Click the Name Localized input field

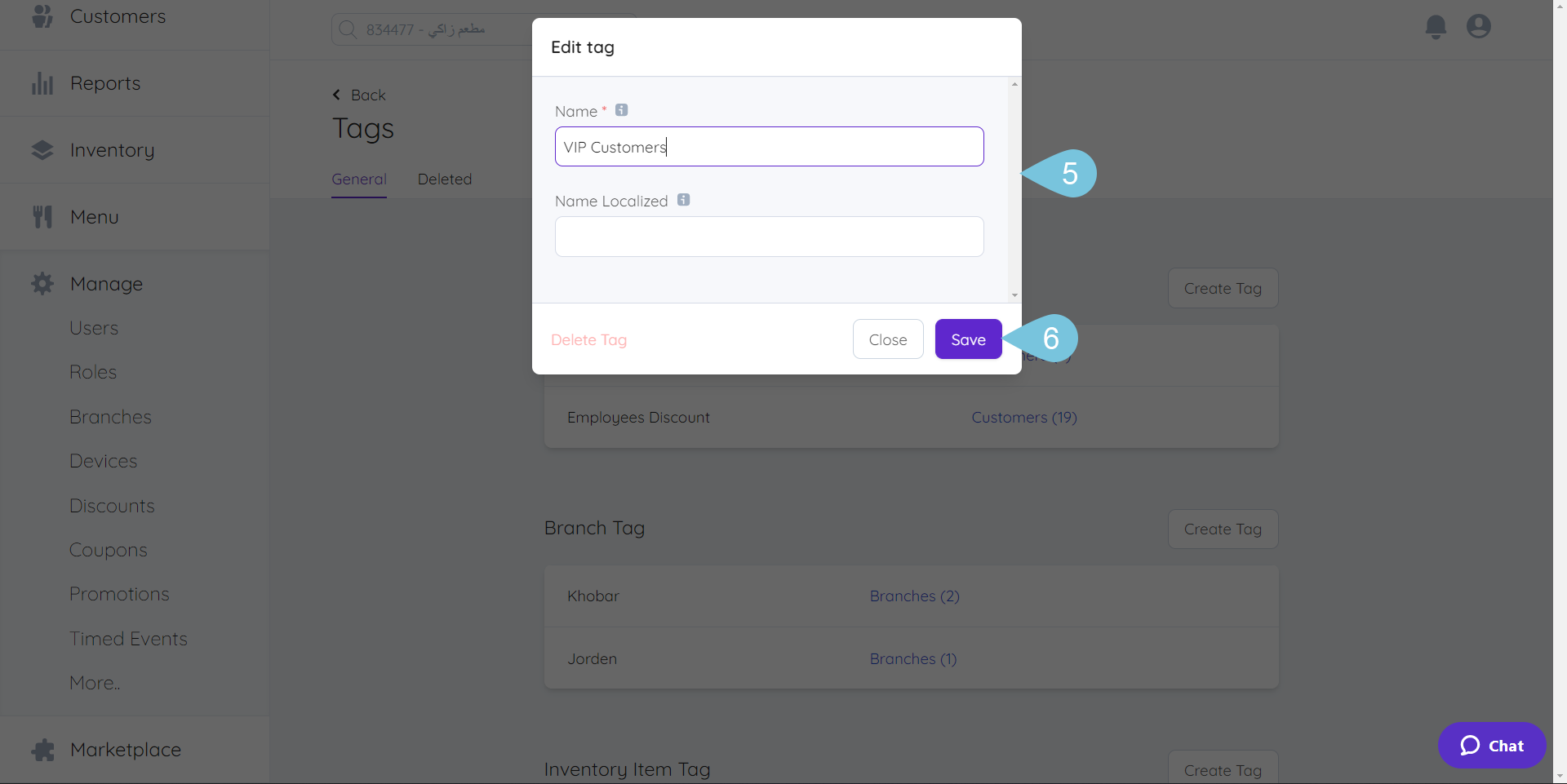(x=769, y=237)
